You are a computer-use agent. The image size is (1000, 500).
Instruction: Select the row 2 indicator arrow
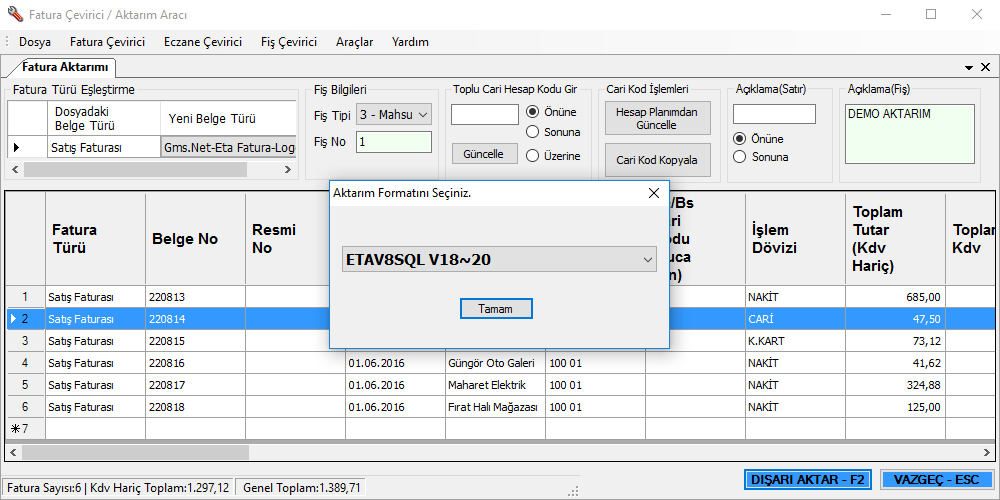[x=13, y=319]
